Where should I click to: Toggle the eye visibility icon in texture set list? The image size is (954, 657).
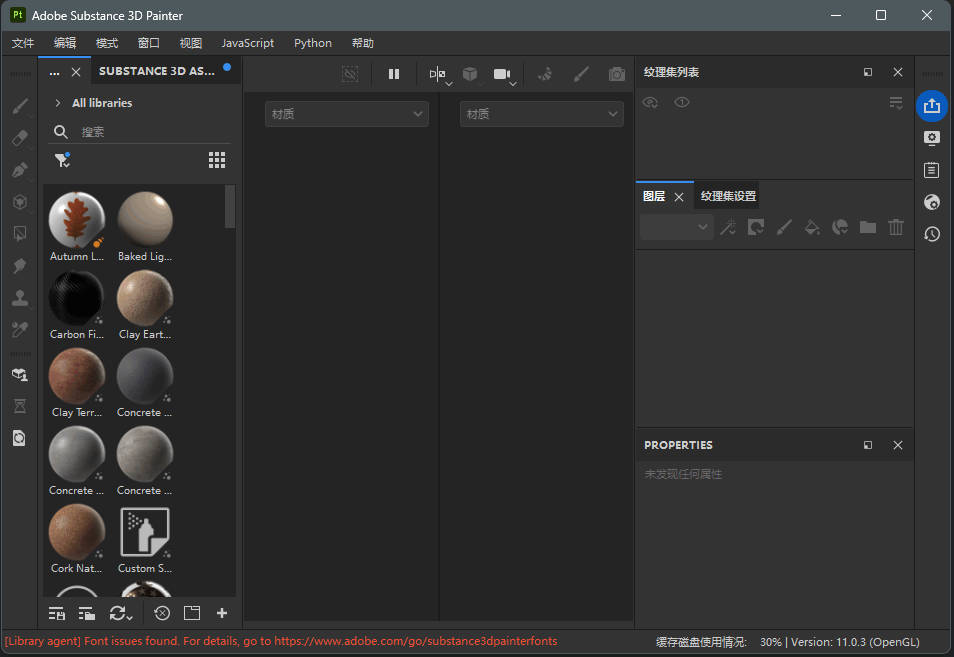tap(650, 102)
